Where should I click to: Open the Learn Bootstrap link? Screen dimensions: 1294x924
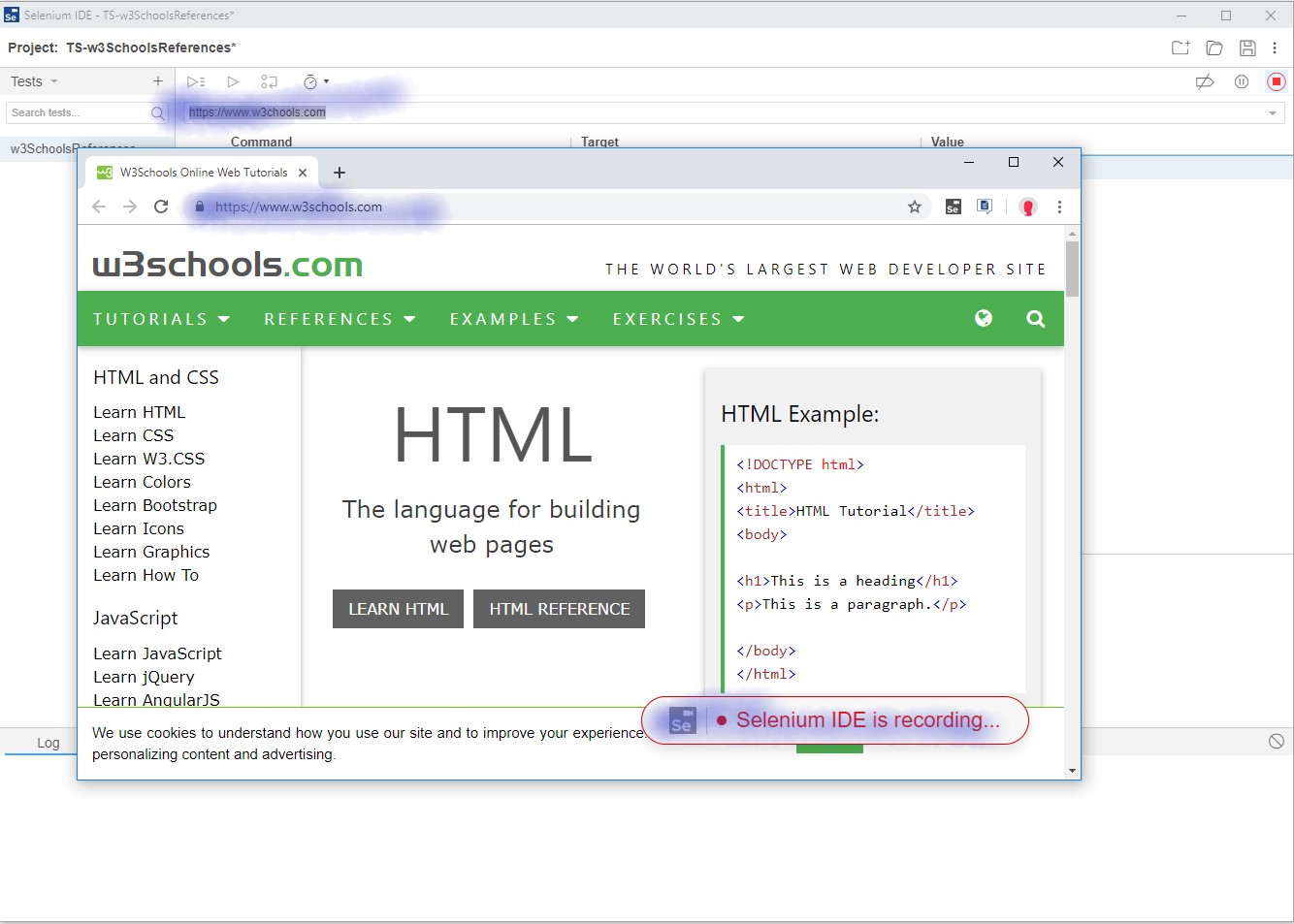coord(155,505)
